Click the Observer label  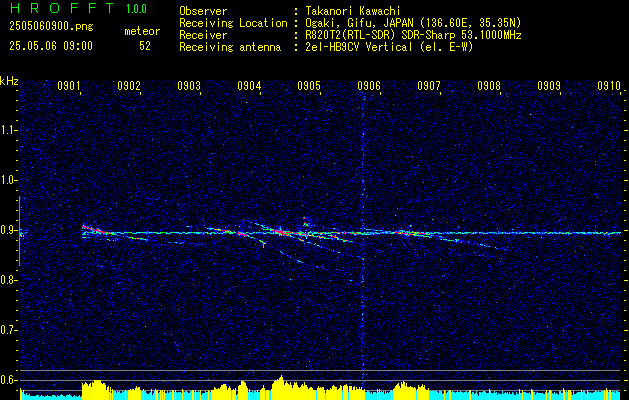click(x=203, y=11)
